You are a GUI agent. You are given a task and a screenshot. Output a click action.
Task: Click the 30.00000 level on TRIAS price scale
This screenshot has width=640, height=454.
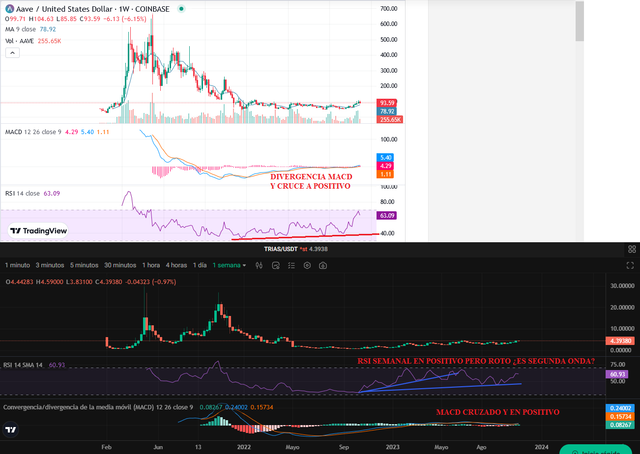pos(622,286)
